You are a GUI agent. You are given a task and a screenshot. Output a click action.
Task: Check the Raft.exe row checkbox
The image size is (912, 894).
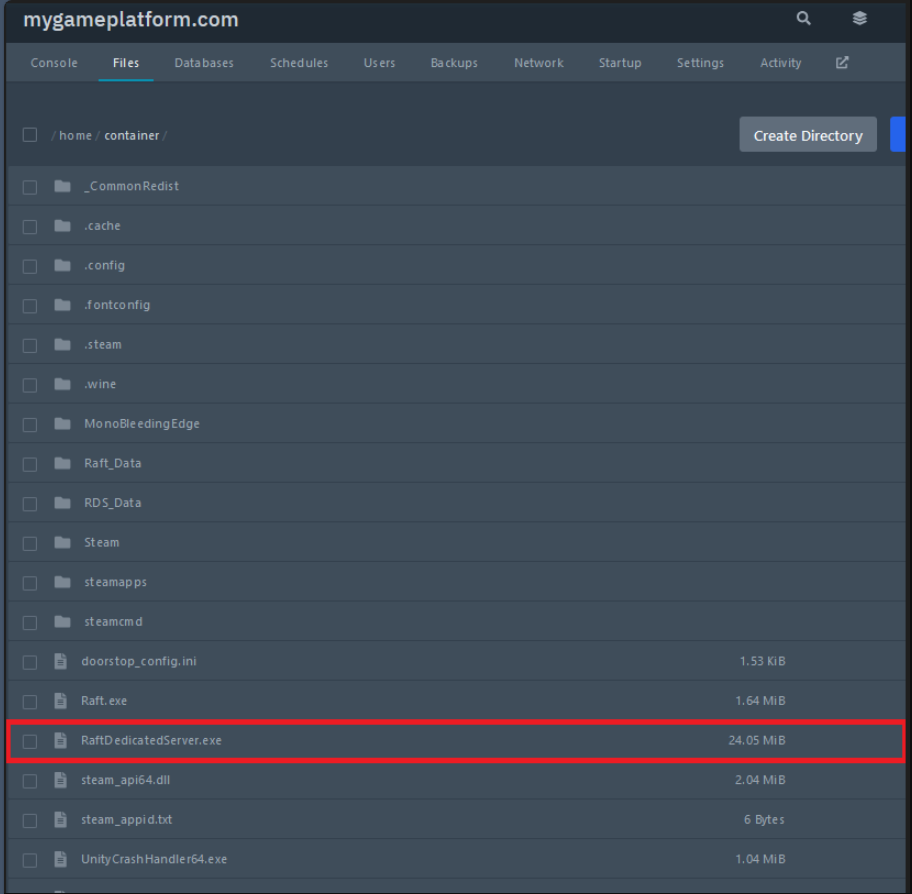(30, 701)
